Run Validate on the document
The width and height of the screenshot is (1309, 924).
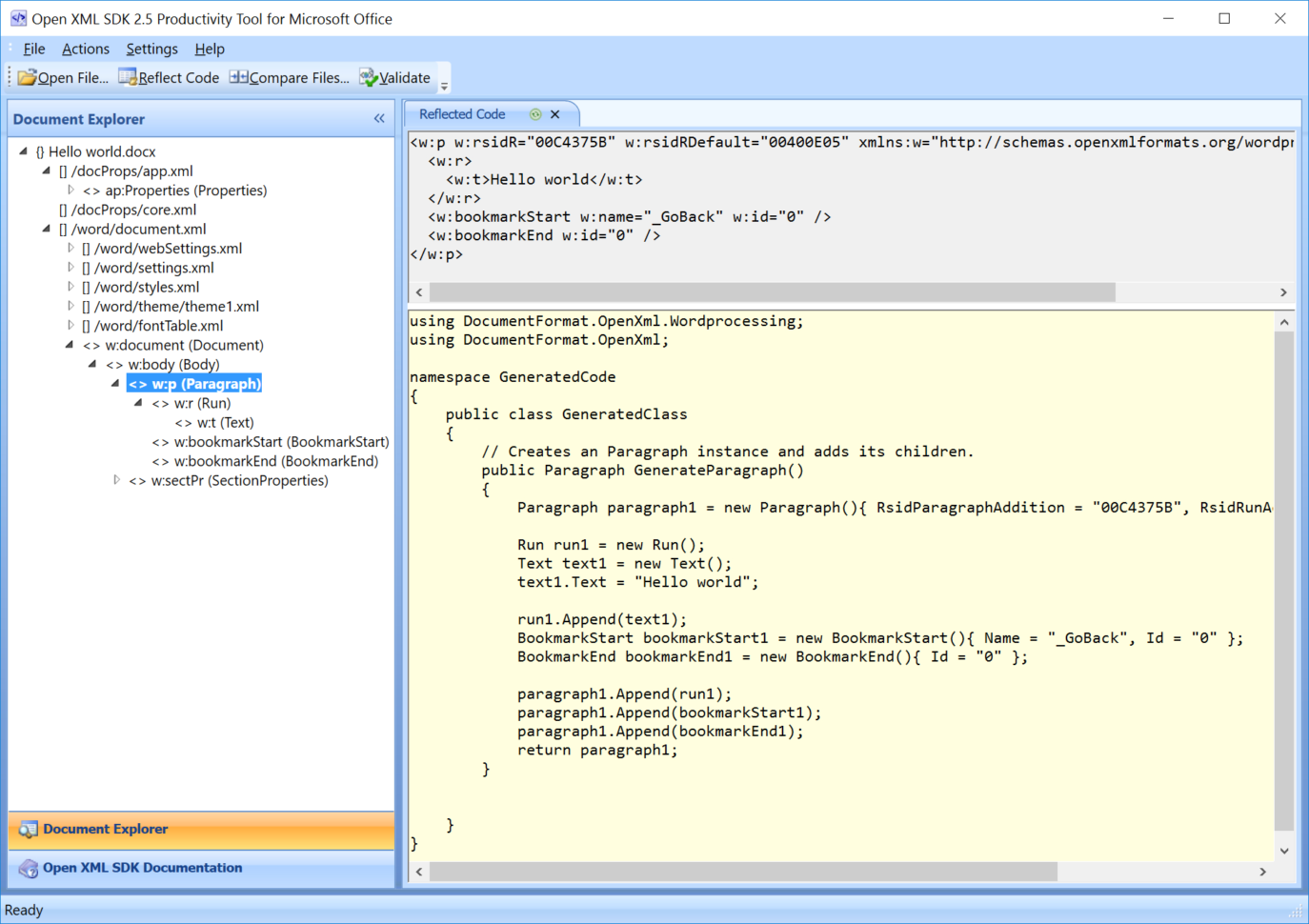coord(368,77)
